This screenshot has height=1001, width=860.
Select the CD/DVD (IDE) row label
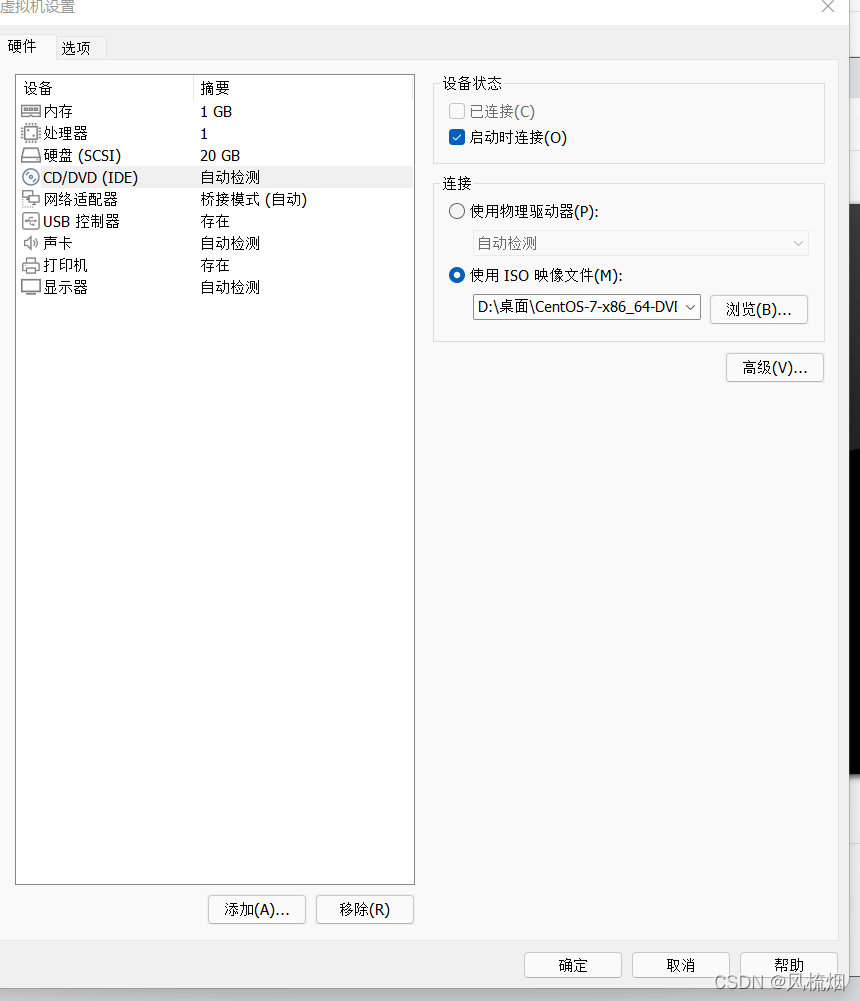90,177
